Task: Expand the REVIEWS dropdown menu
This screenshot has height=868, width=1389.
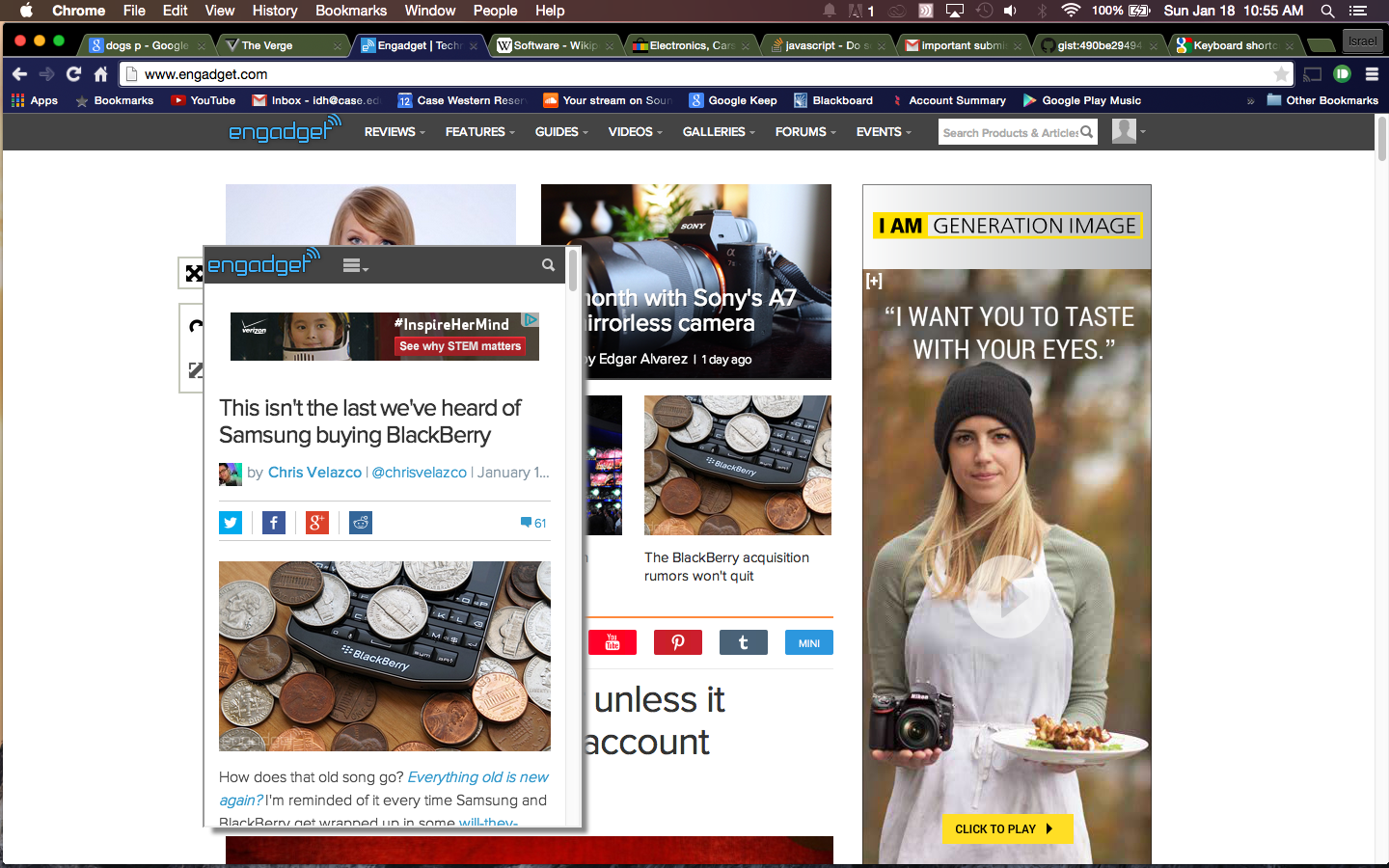Action: click(395, 132)
